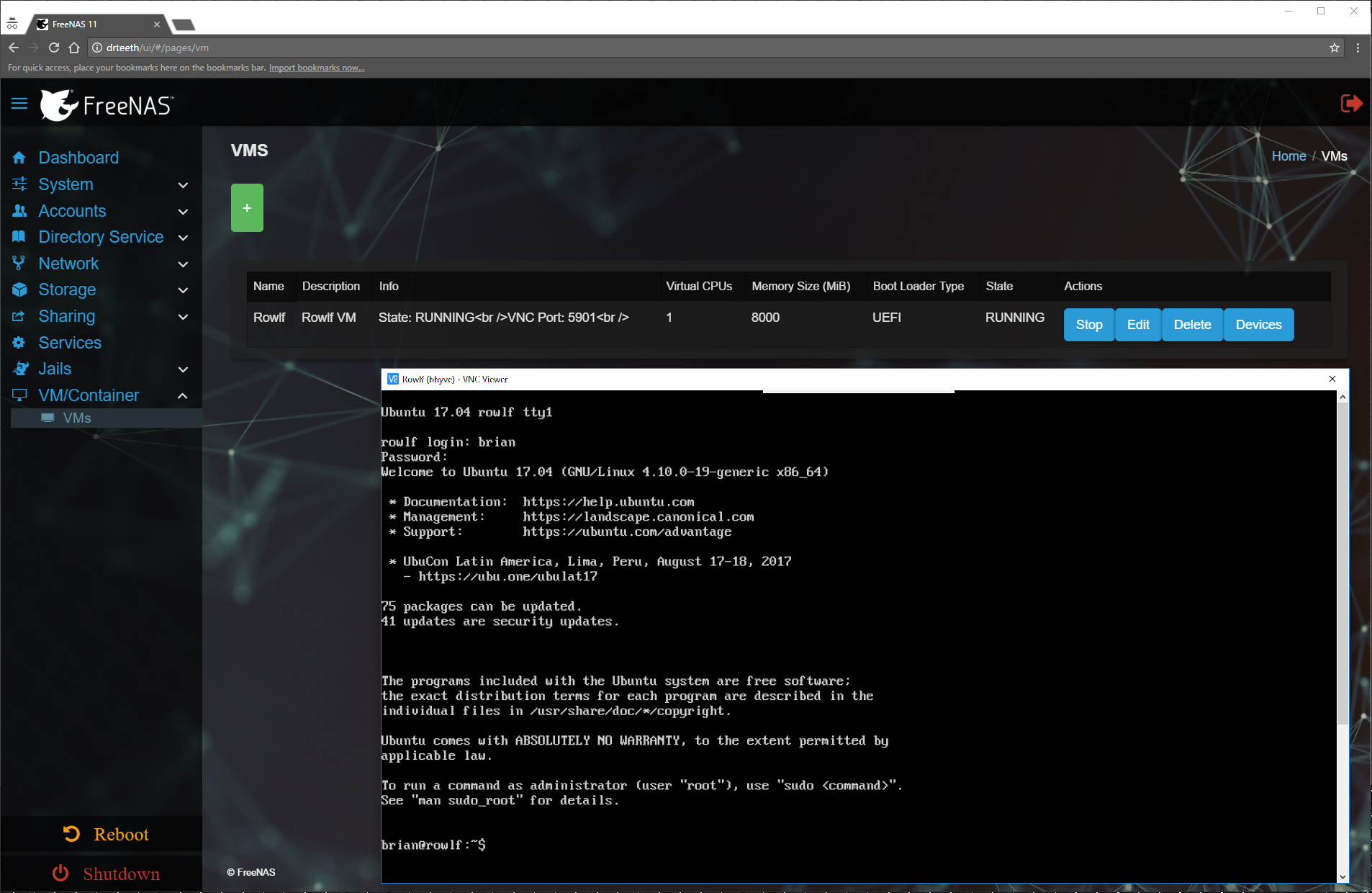The width and height of the screenshot is (1372, 893).
Task: Click the VNC scrollbar up arrow
Action: click(x=1342, y=397)
